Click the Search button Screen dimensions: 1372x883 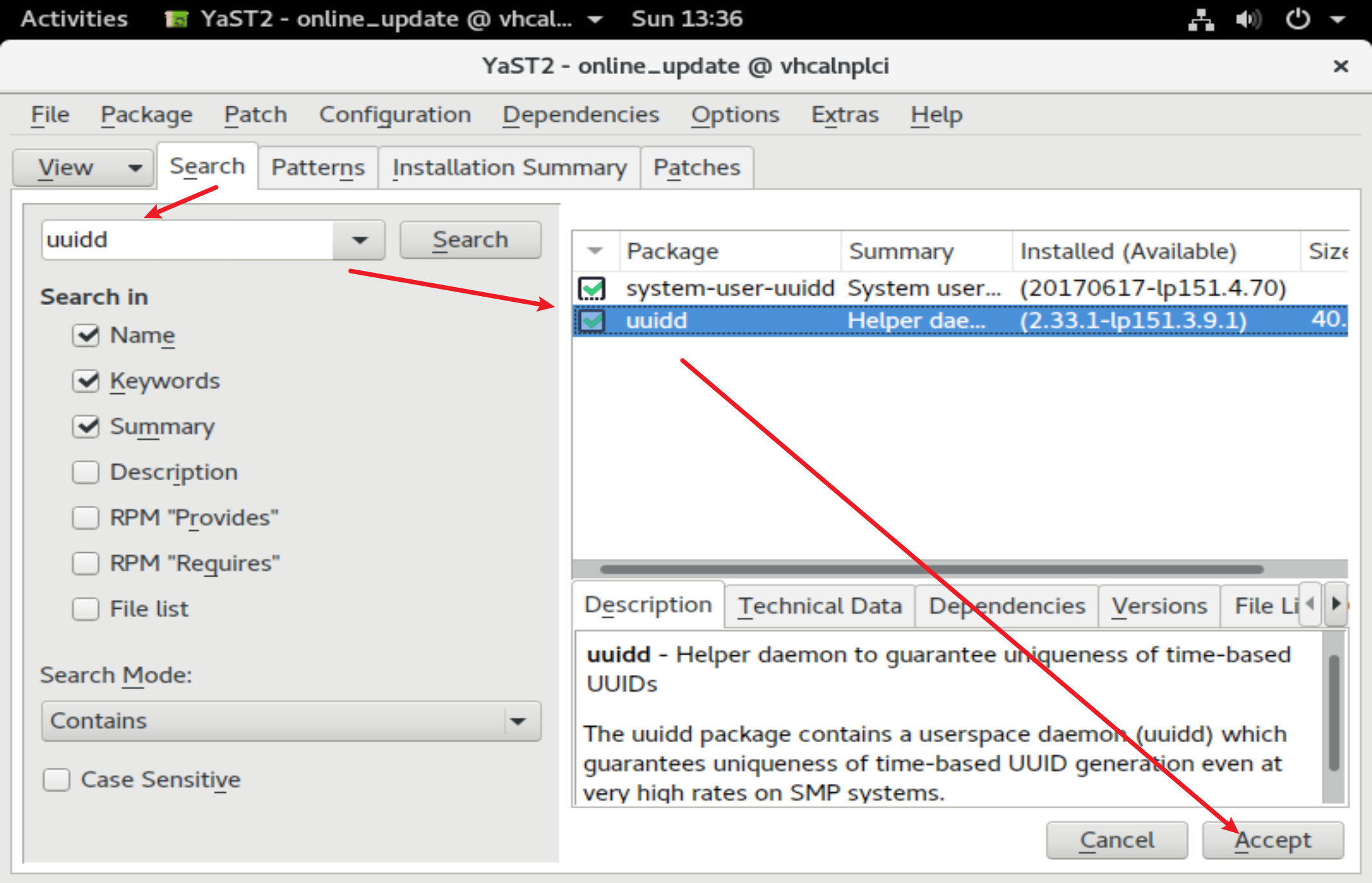(x=470, y=240)
